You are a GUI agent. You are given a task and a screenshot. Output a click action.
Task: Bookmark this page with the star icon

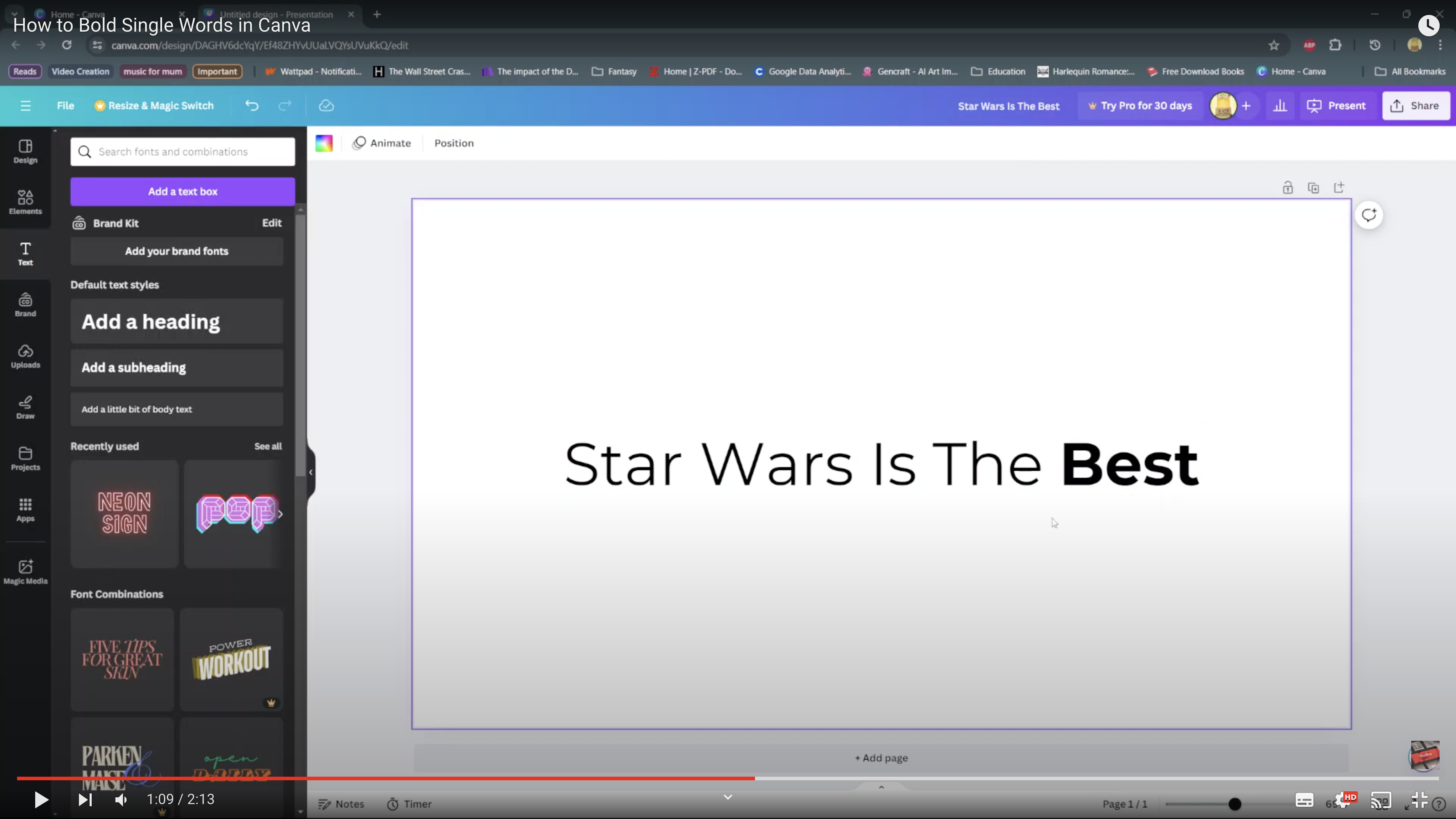tap(1273, 45)
